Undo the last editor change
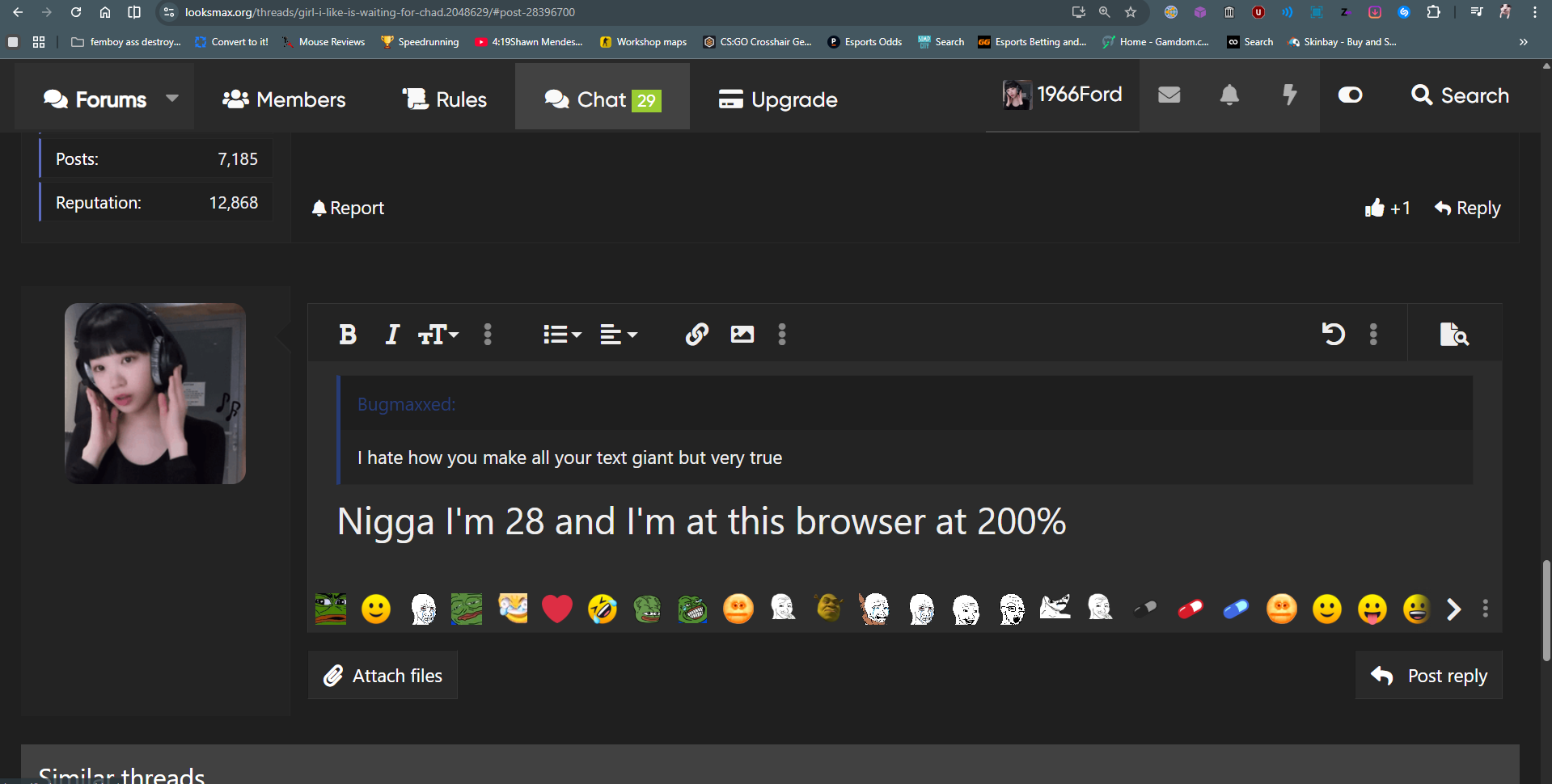The width and height of the screenshot is (1552, 784). 1333,334
